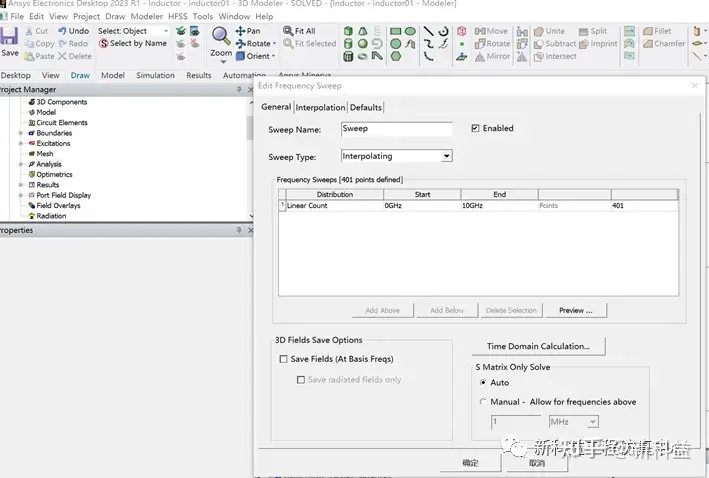This screenshot has width=709, height=478.
Task: Switch to the Simulation ribbon tab
Action: (155, 76)
